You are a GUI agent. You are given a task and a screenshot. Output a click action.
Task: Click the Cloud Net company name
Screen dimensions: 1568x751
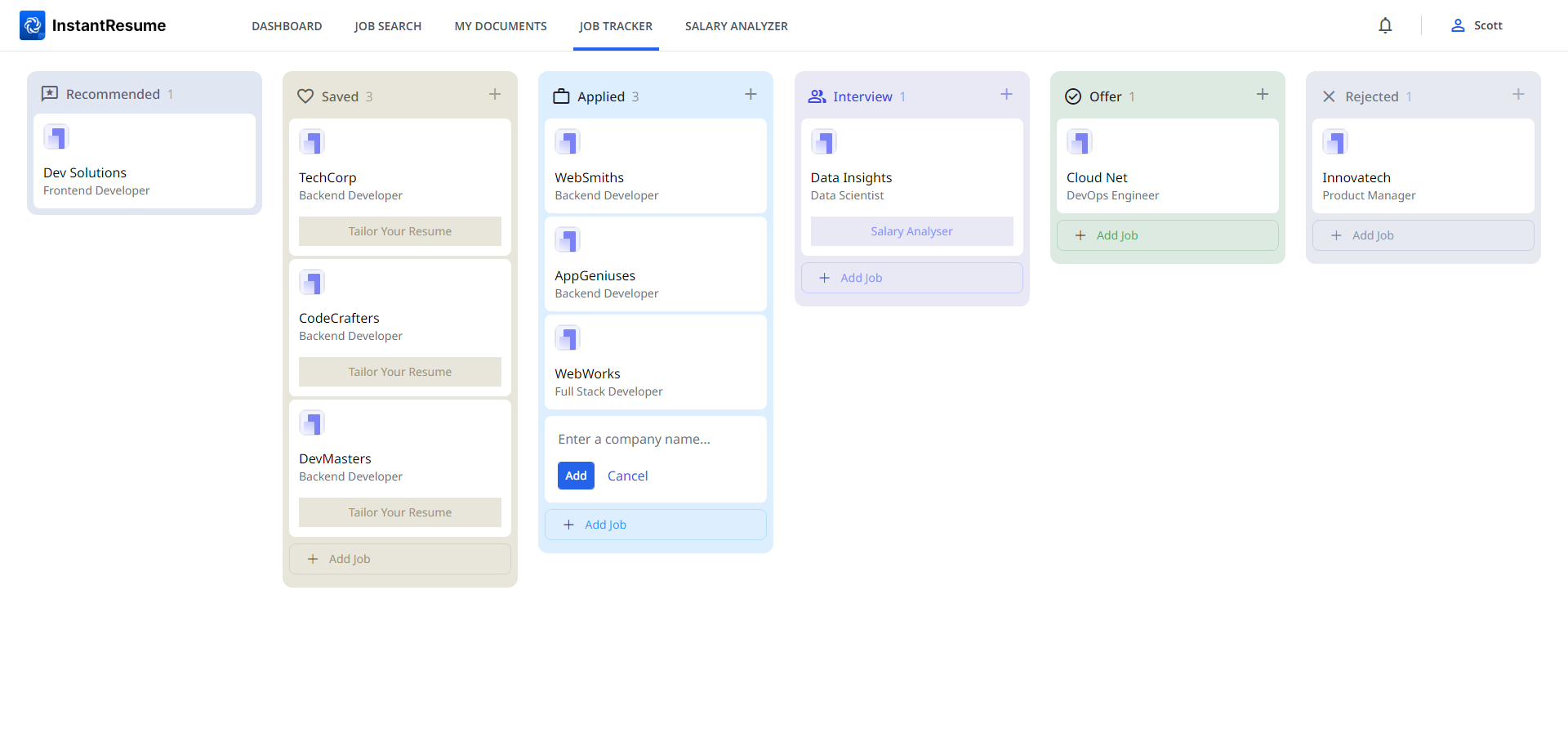[x=1097, y=178]
